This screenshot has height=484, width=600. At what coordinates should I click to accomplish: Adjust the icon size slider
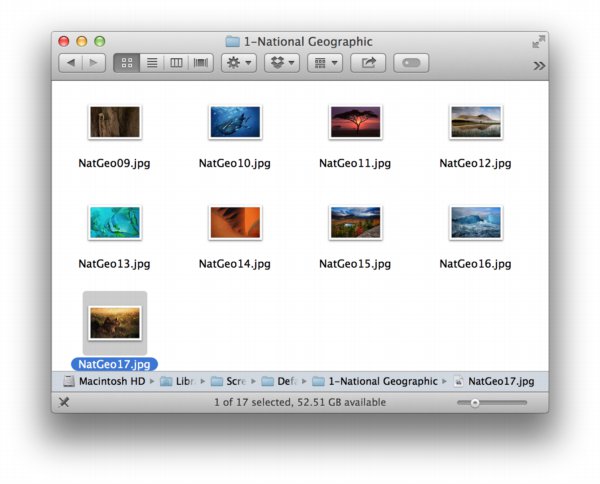475,402
